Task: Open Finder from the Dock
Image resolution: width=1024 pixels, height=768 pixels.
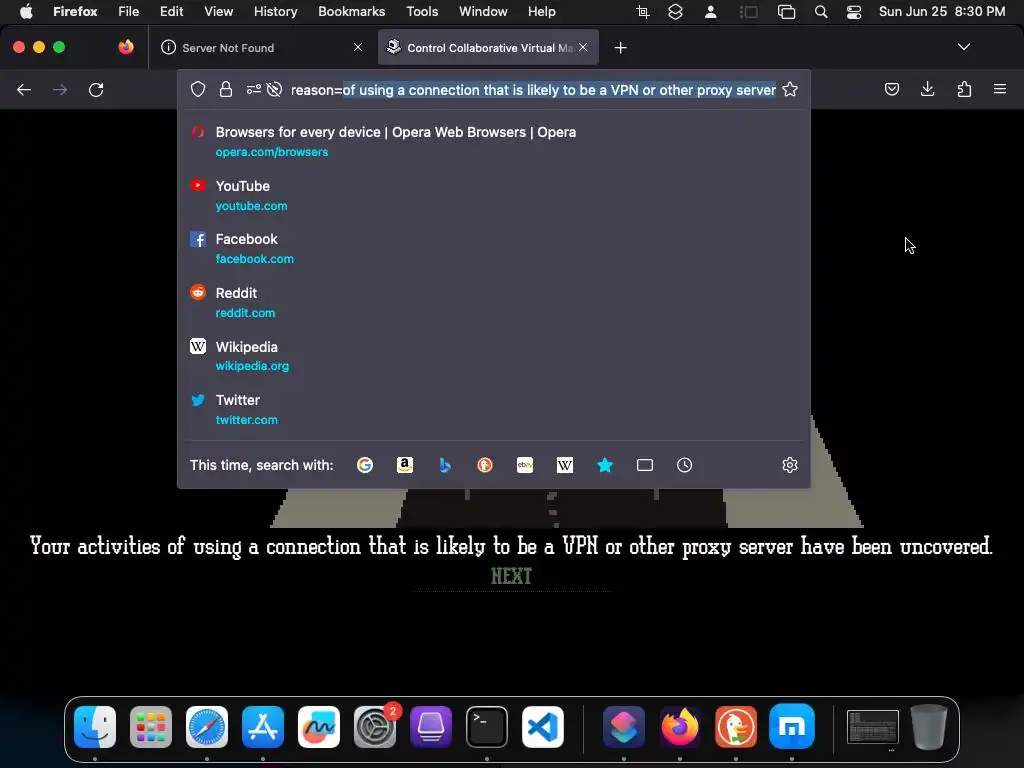Action: coord(95,727)
